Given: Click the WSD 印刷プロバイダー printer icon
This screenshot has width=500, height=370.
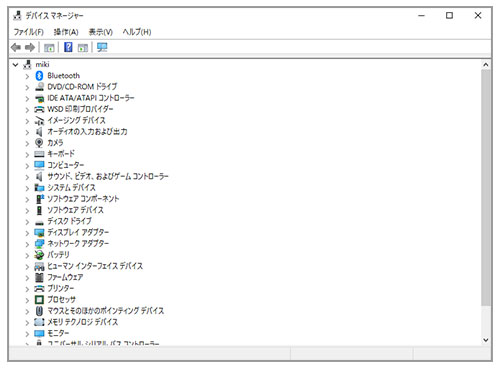Looking at the screenshot, I should pyautogui.click(x=39, y=109).
